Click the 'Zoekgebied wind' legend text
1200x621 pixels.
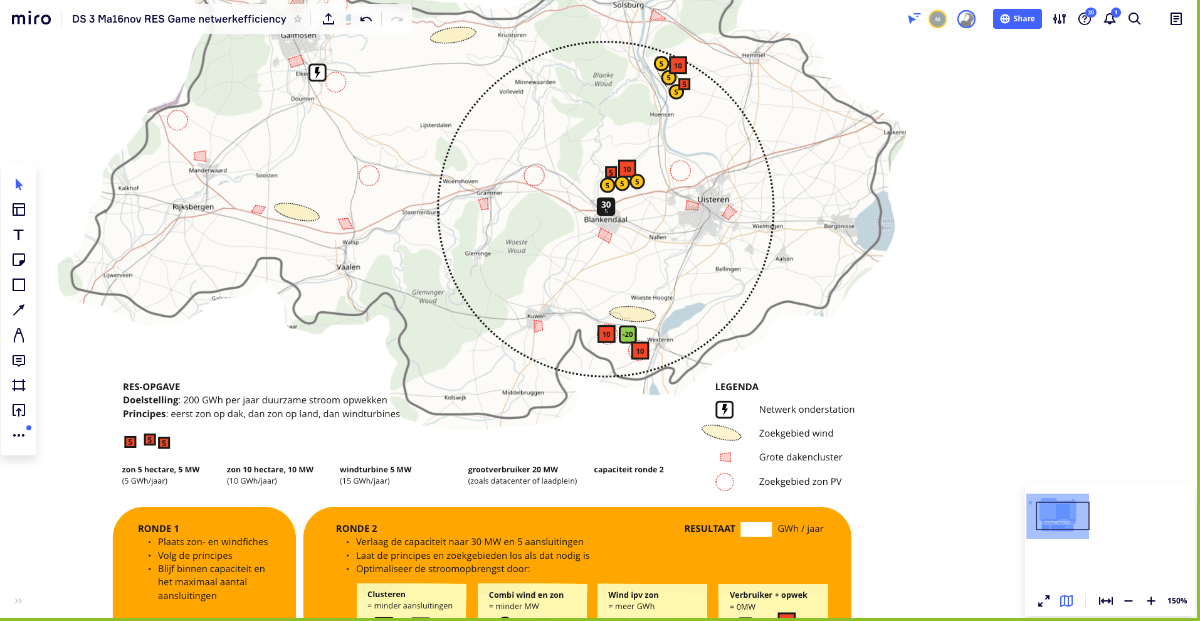tap(796, 433)
